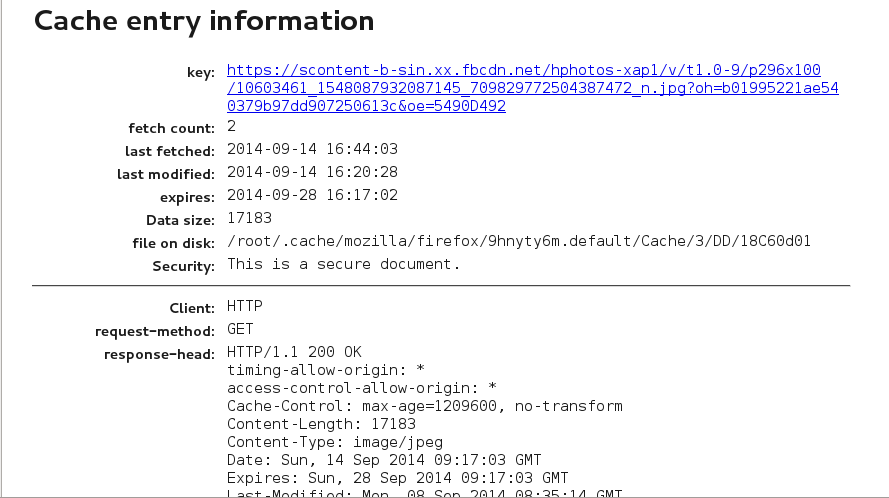Select the fetch count value 2
The image size is (889, 498).
point(231,126)
